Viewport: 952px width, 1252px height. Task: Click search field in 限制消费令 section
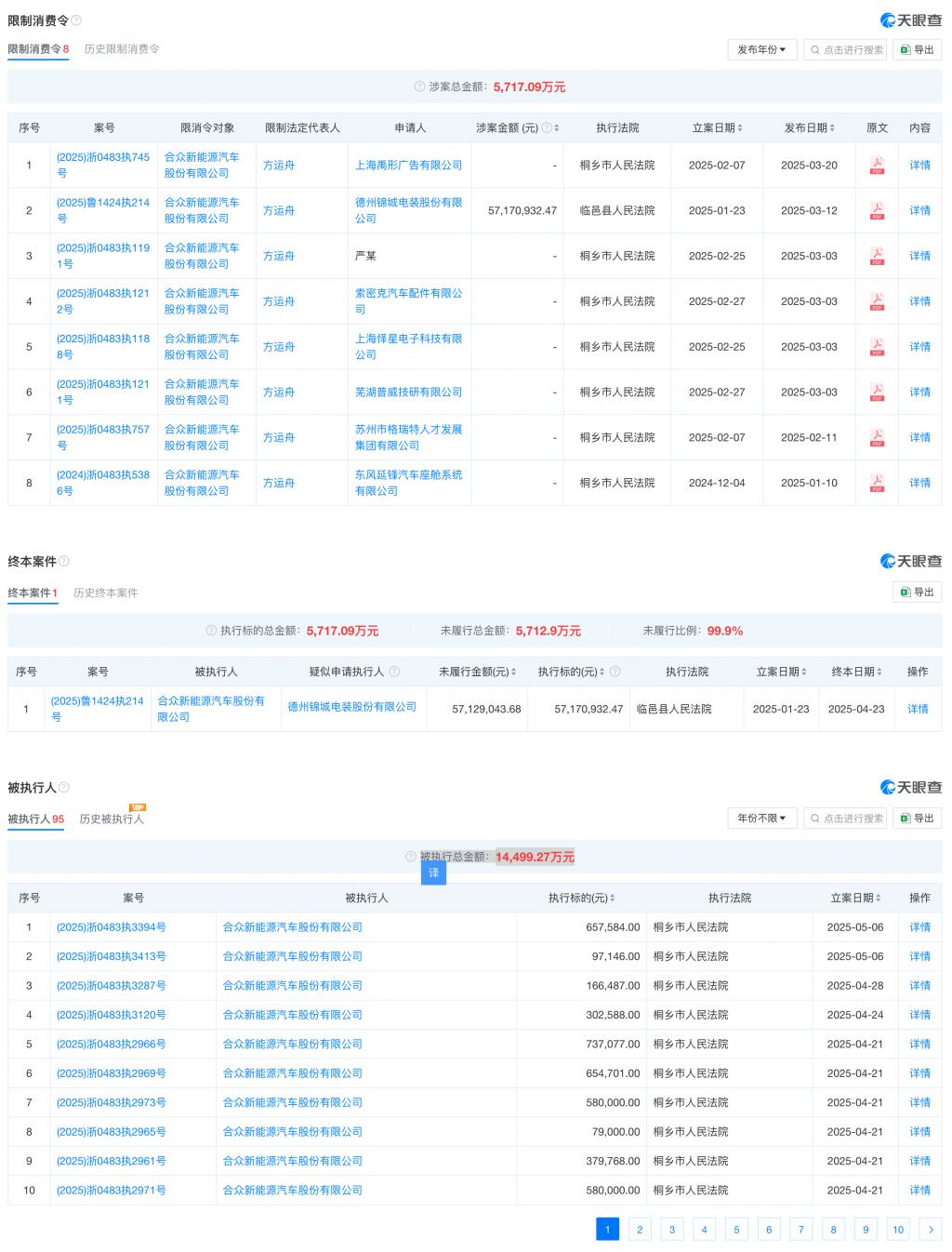tap(845, 49)
